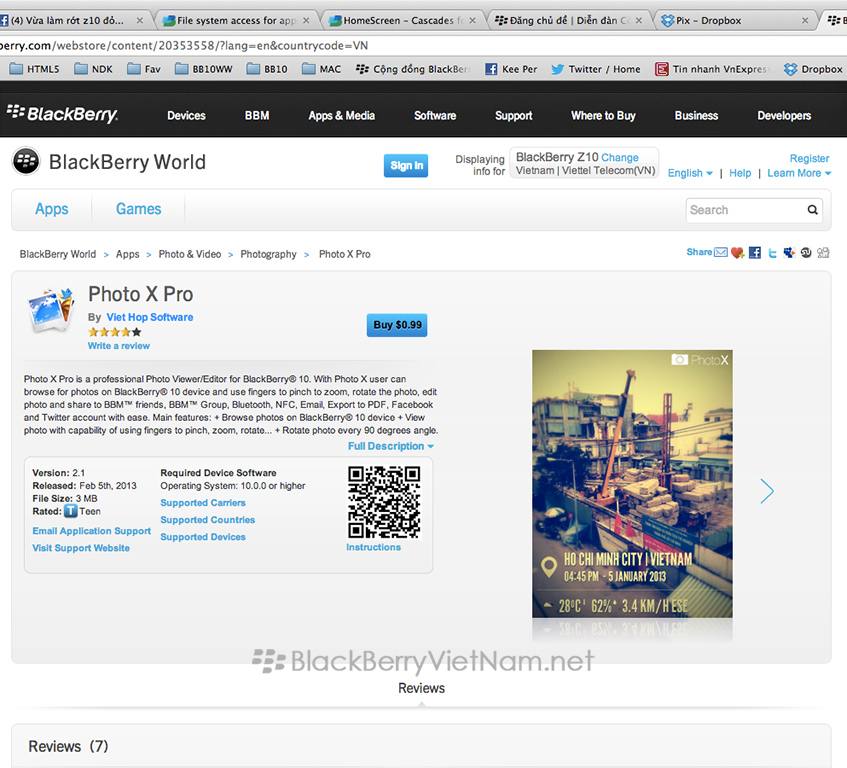Screen dimensions: 847x768
Task: Open the Apps & Media menu
Action: coord(341,116)
